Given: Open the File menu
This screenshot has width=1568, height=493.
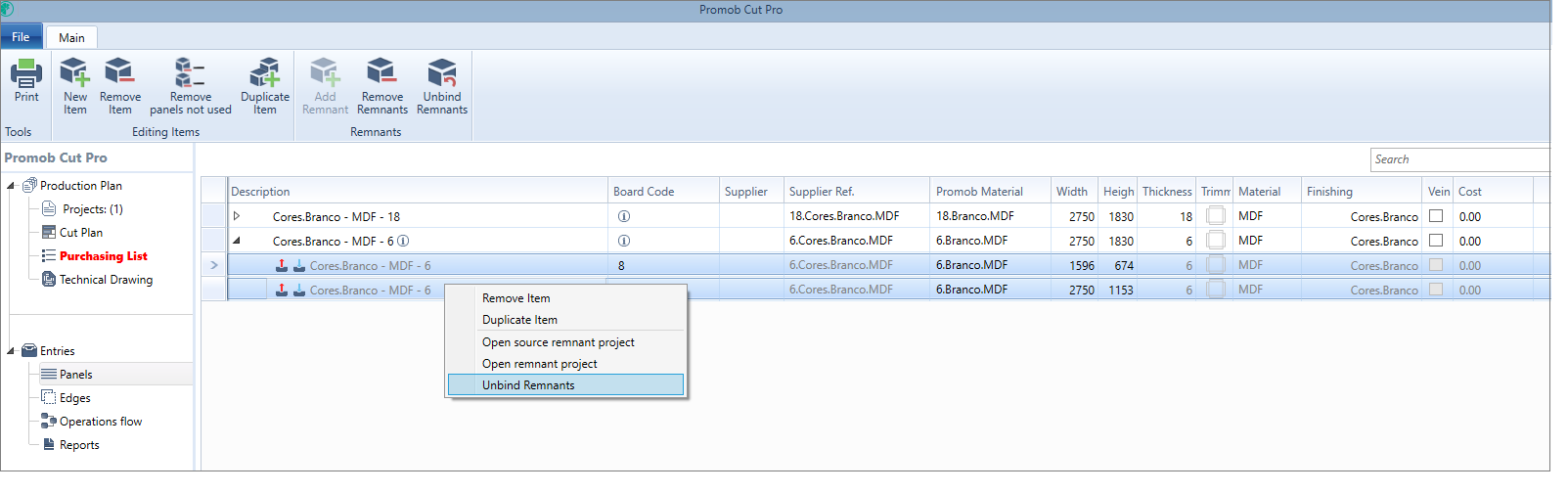Looking at the screenshot, I should coord(21,37).
